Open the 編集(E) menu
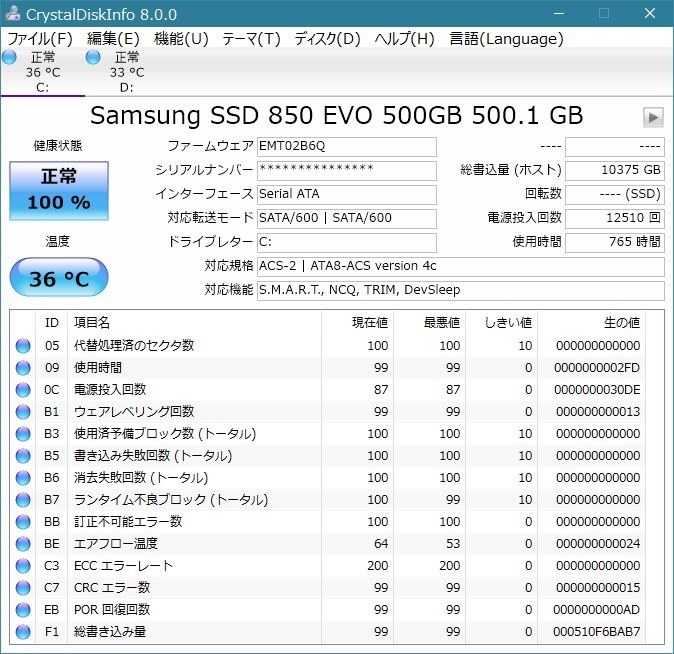Image resolution: width=674 pixels, height=654 pixels. pos(113,39)
